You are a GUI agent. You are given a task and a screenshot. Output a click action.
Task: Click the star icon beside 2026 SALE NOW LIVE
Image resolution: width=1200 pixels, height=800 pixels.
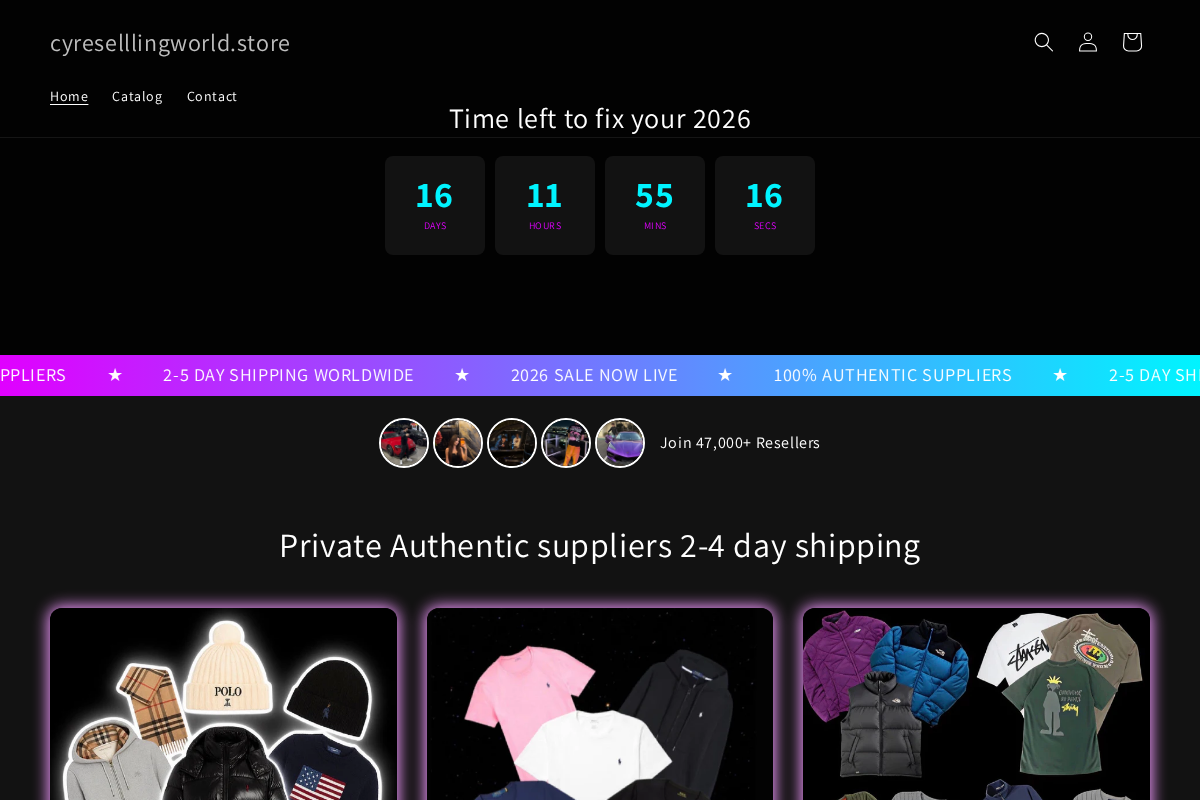[x=724, y=375]
